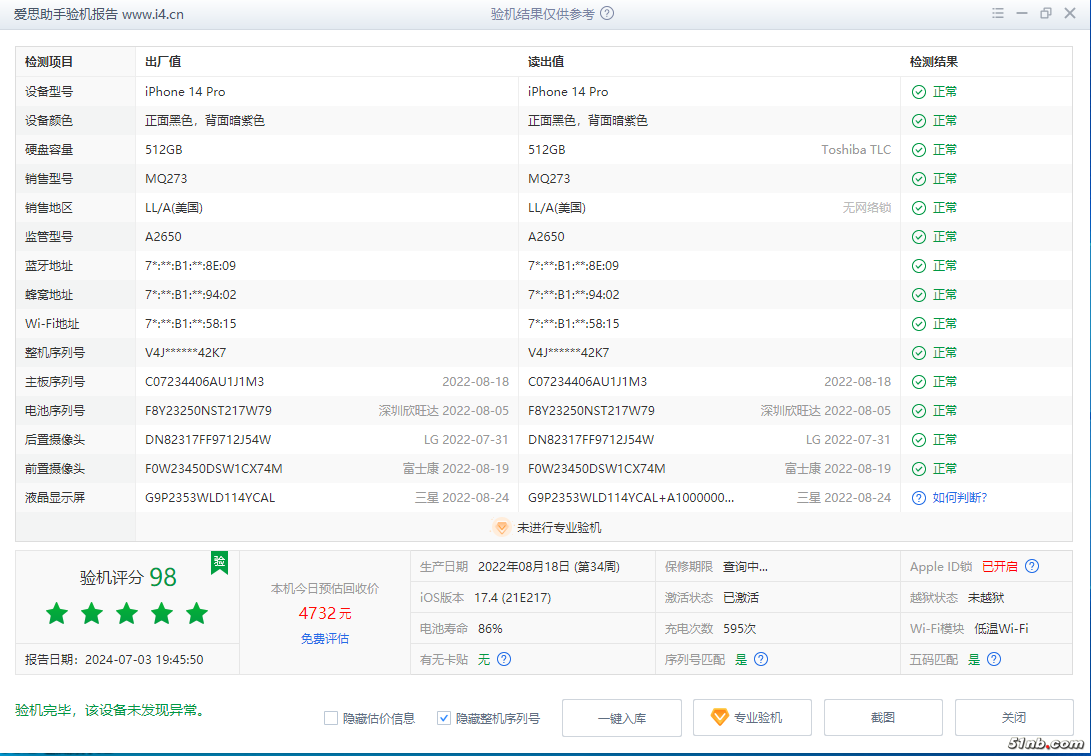This screenshot has height=756, width=1091.
Task: Click factory battery serial F8Y23250NST217W79
Action: coord(208,411)
